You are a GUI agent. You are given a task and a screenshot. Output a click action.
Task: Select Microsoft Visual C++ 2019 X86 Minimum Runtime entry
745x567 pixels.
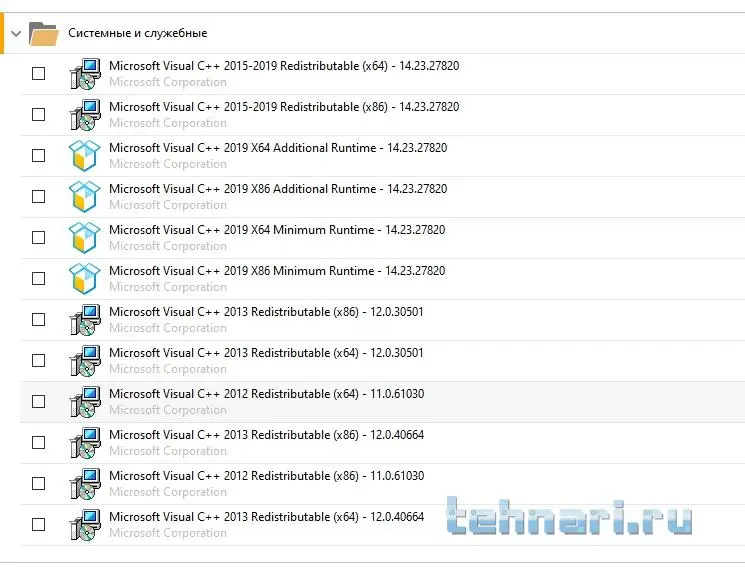[x=277, y=271]
